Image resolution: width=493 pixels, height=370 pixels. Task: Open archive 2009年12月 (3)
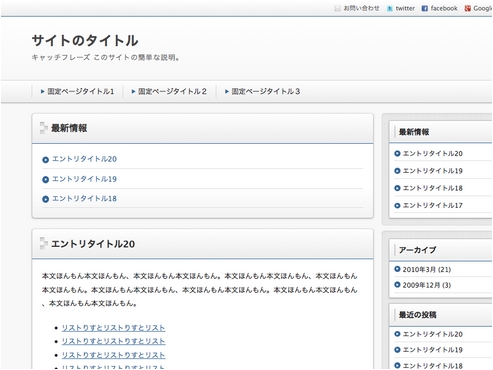(x=427, y=285)
